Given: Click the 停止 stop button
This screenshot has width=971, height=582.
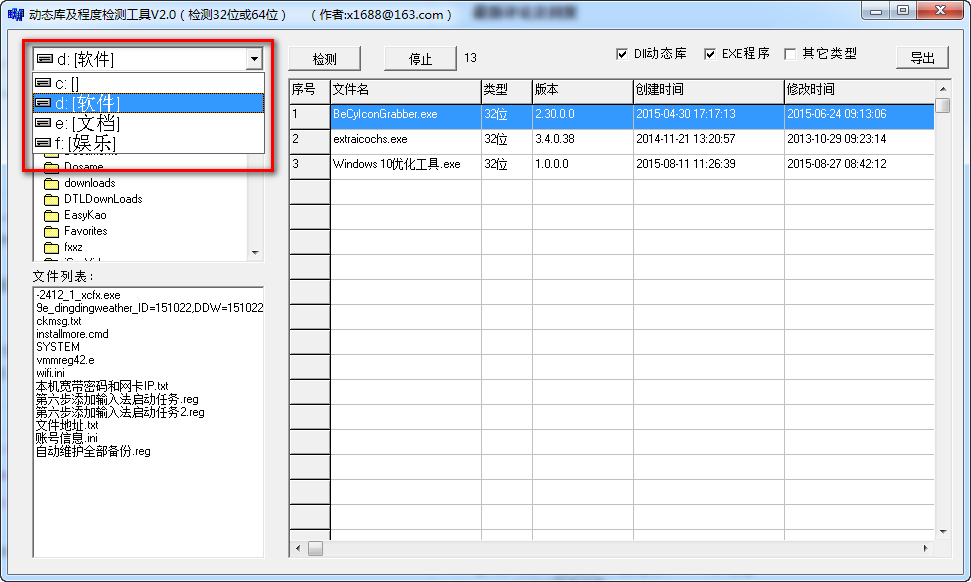Looking at the screenshot, I should click(x=420, y=59).
